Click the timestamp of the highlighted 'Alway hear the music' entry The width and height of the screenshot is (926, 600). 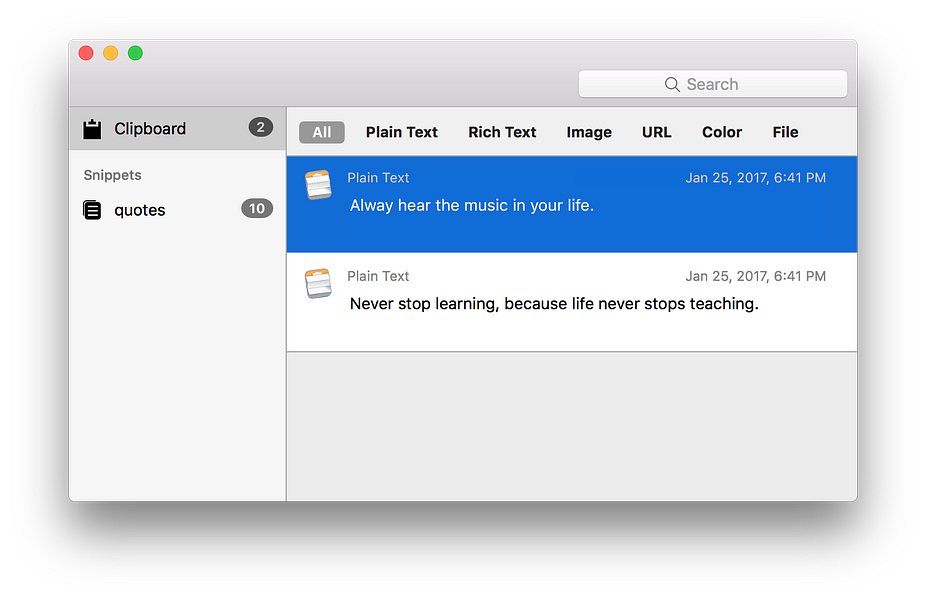(x=755, y=178)
